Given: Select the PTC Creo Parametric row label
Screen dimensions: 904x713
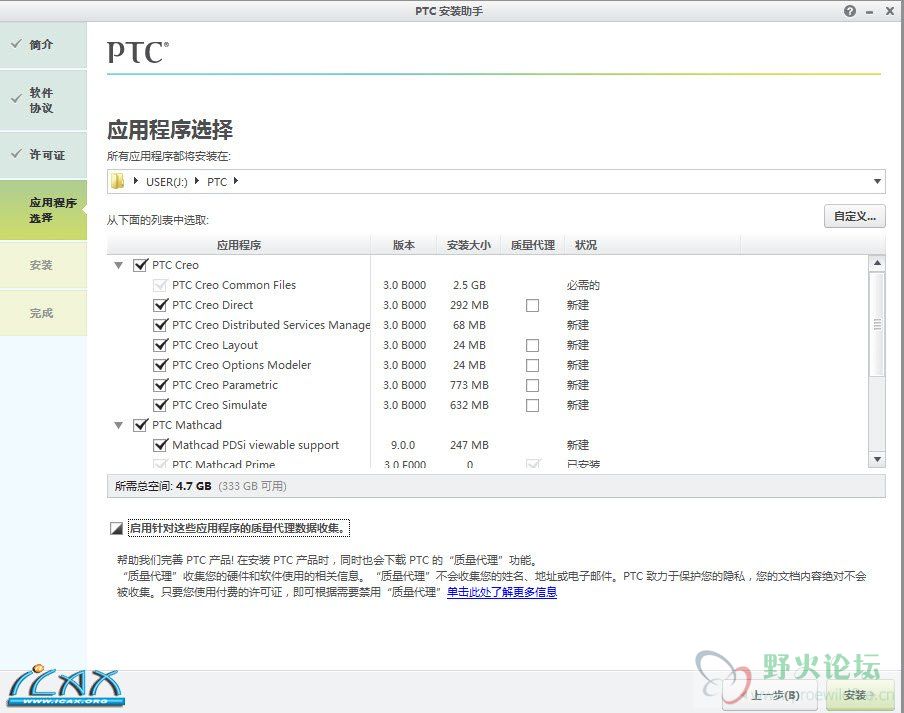Looking at the screenshot, I should pyautogui.click(x=225, y=385).
